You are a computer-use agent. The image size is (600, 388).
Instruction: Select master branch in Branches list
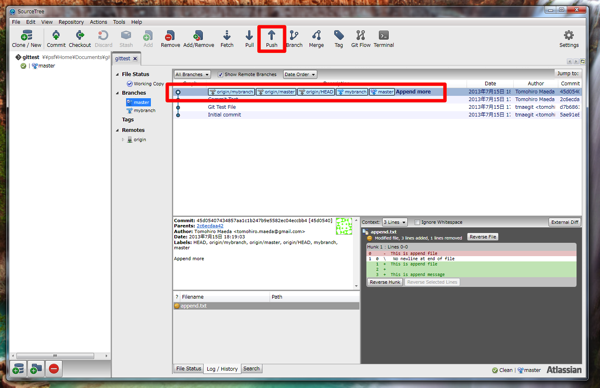click(139, 102)
